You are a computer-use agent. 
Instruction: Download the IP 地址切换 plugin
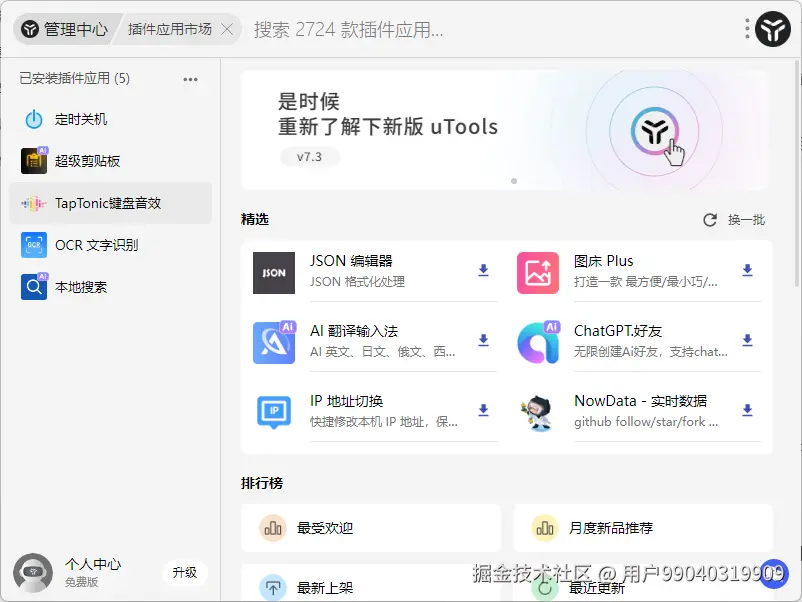[483, 410]
